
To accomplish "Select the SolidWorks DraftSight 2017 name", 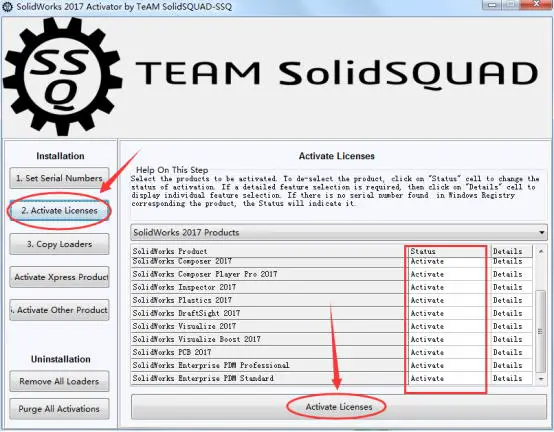I will 186,313.
